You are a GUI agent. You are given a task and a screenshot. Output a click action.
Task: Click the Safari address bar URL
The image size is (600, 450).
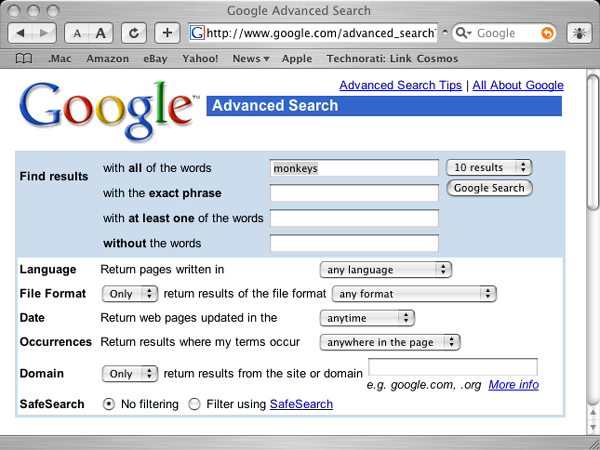coord(321,33)
